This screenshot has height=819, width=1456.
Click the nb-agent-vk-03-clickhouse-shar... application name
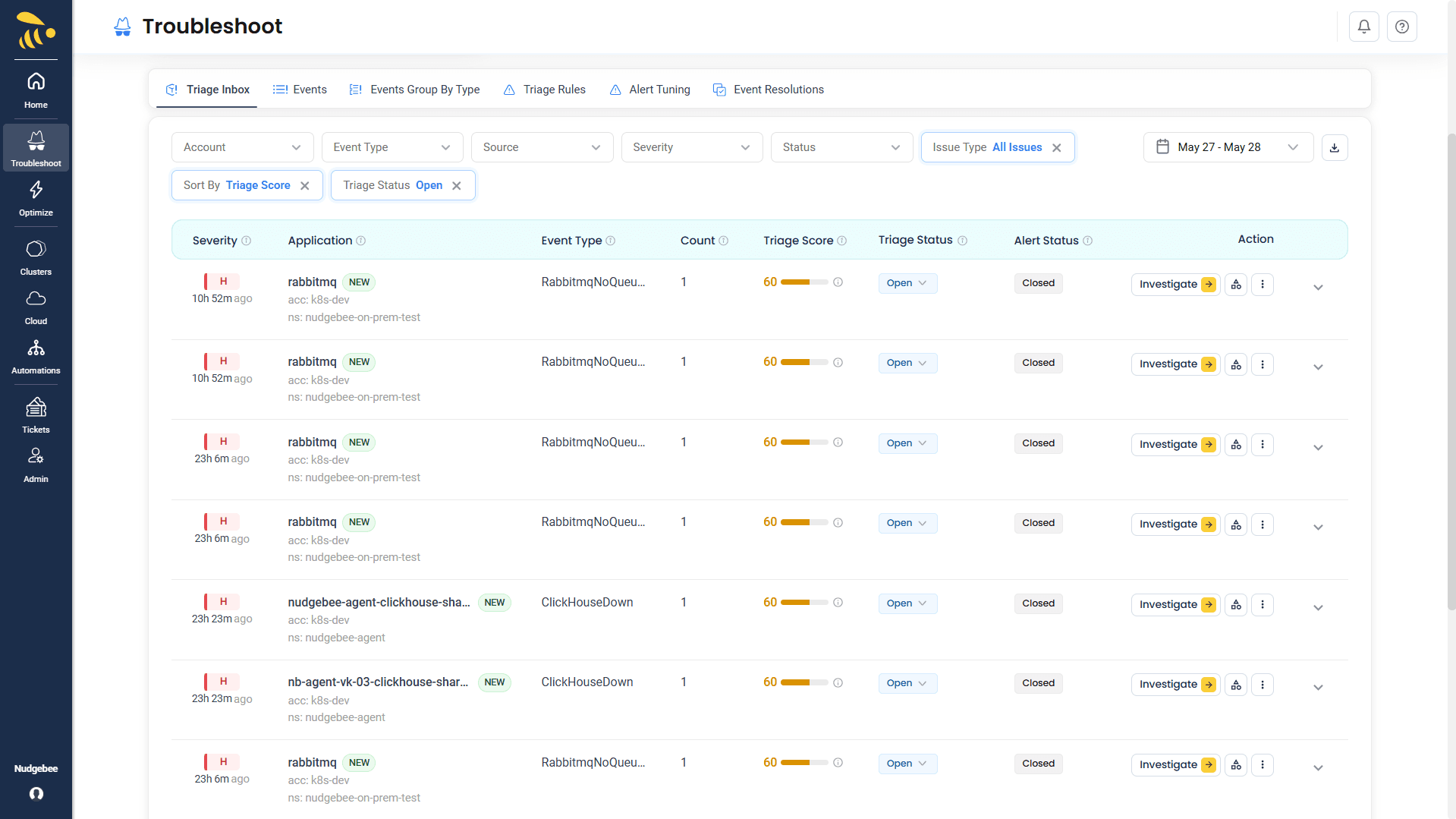377,682
